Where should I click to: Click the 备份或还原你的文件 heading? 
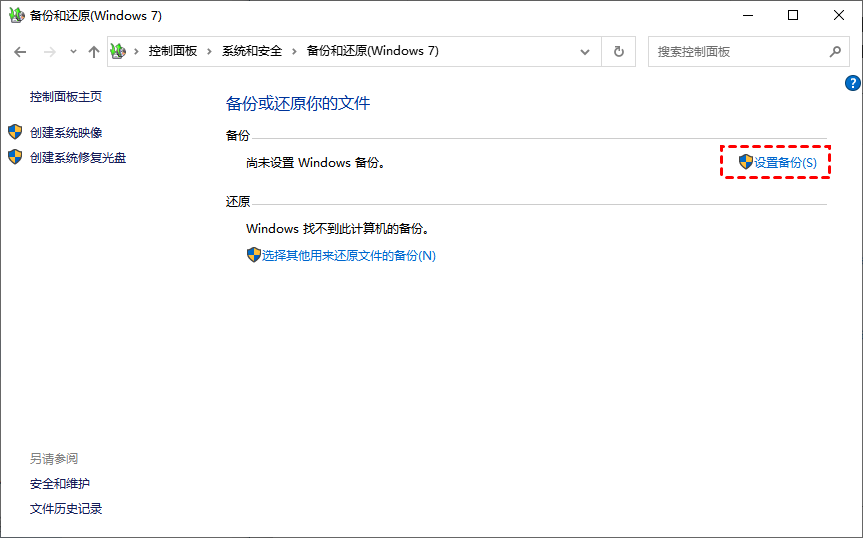(298, 103)
